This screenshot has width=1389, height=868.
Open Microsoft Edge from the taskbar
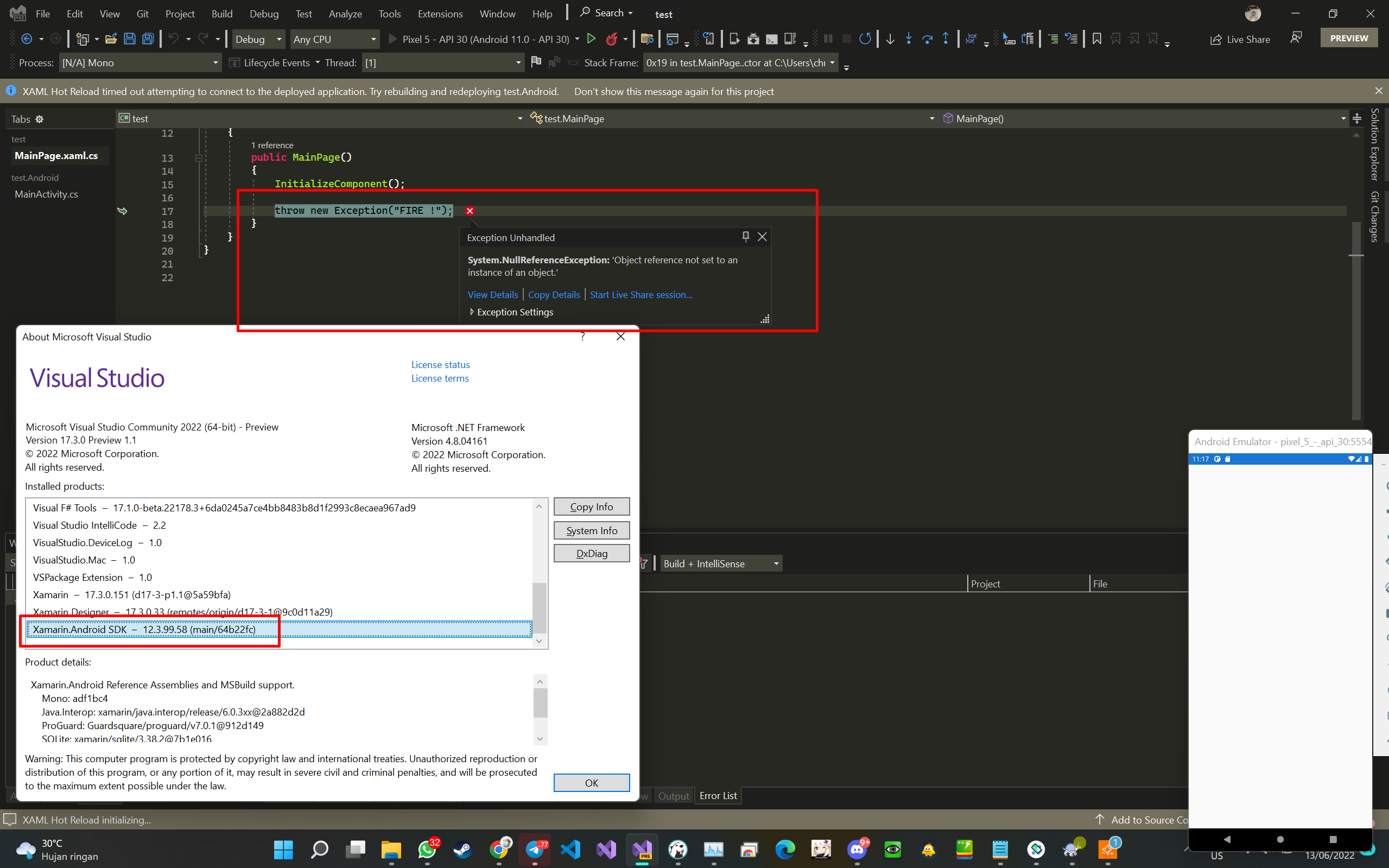coord(785,848)
